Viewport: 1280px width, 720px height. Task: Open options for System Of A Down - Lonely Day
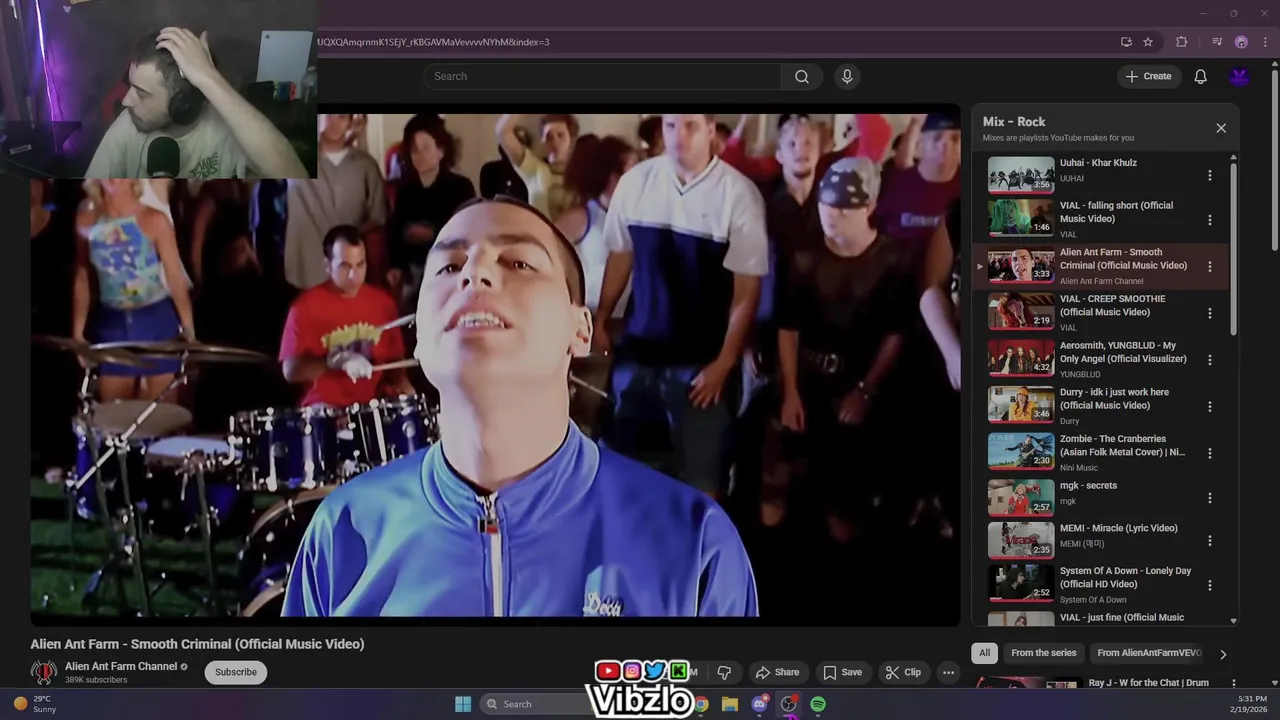(1209, 585)
